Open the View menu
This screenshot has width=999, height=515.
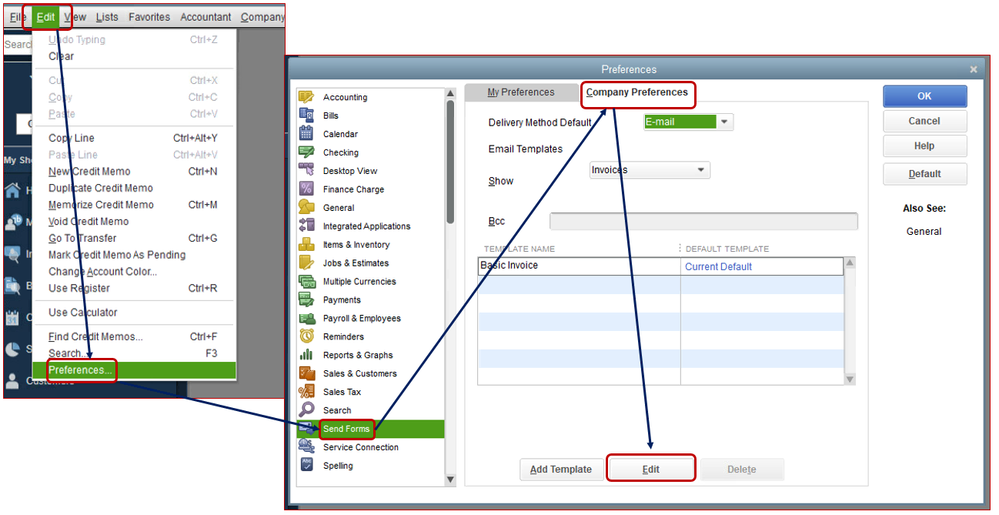[75, 17]
